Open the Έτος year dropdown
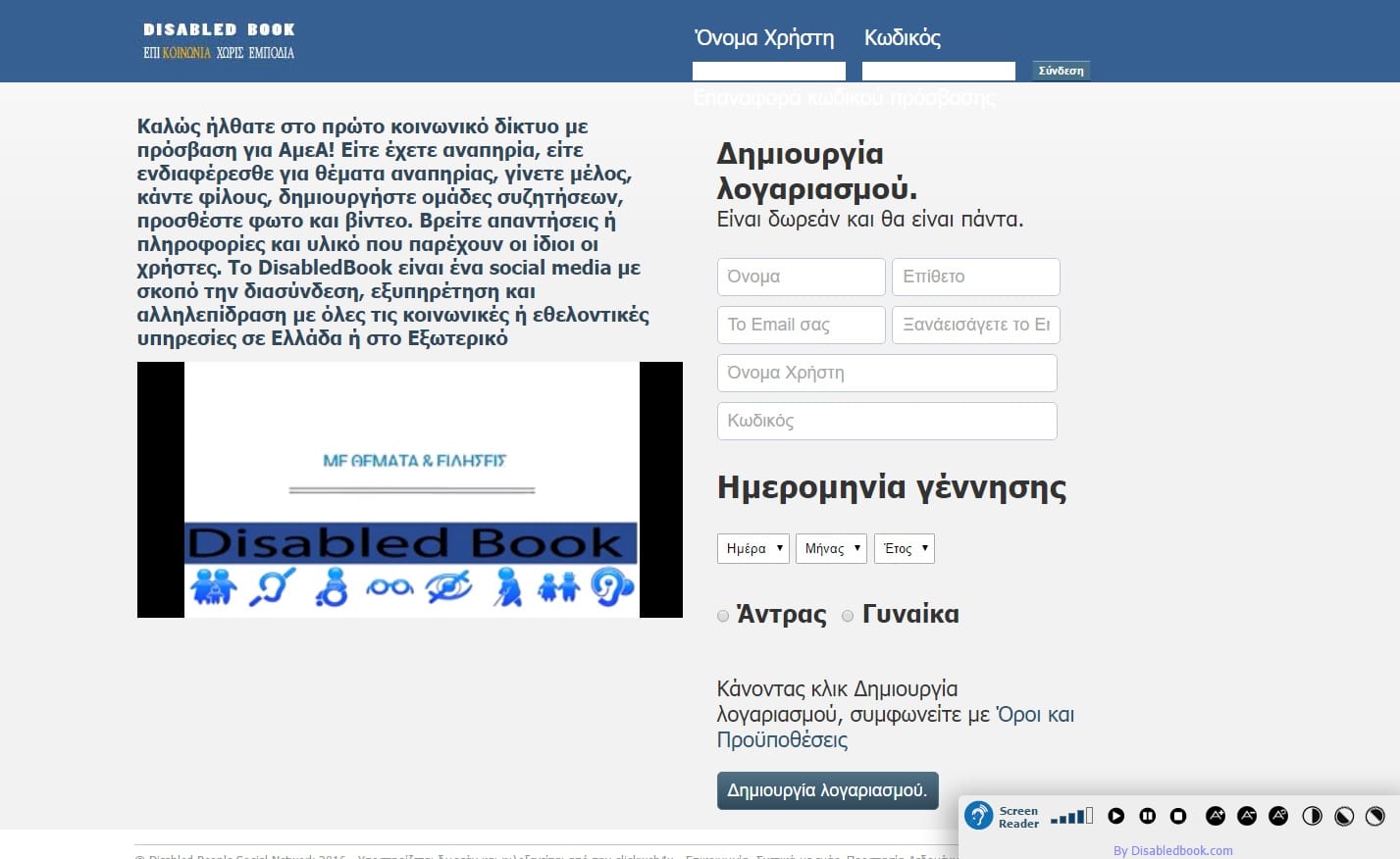 905,548
